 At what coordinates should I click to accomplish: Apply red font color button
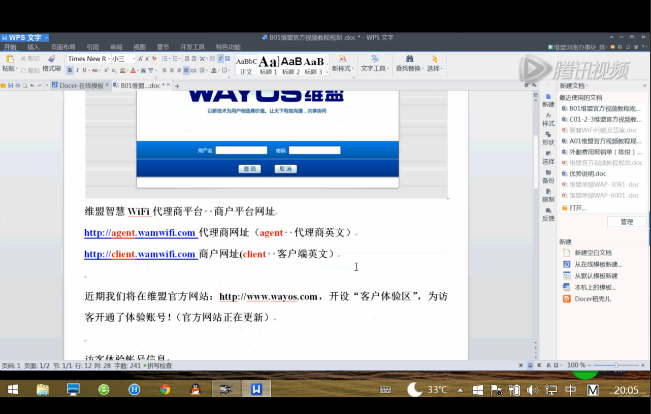tap(133, 70)
